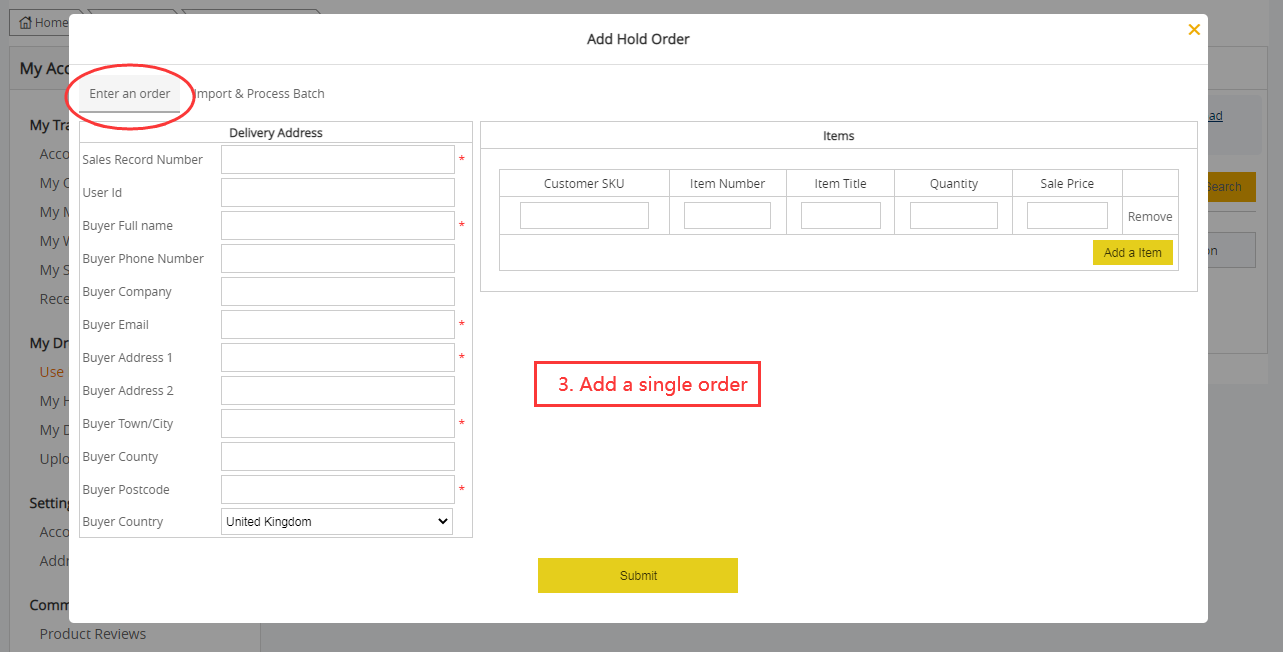
Task: Click the Item Title input
Action: pos(840,216)
